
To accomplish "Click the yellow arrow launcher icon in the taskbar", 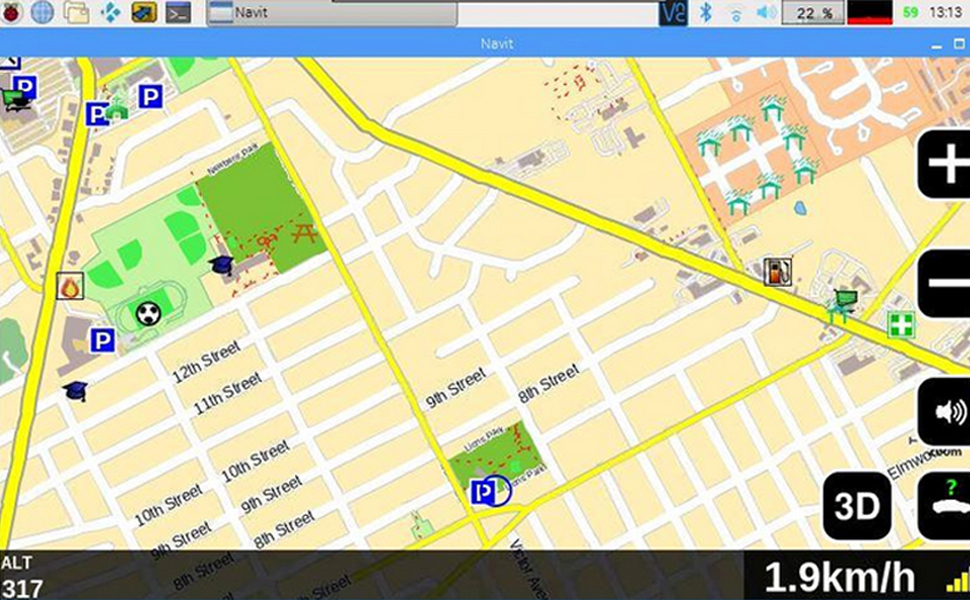I will [144, 12].
